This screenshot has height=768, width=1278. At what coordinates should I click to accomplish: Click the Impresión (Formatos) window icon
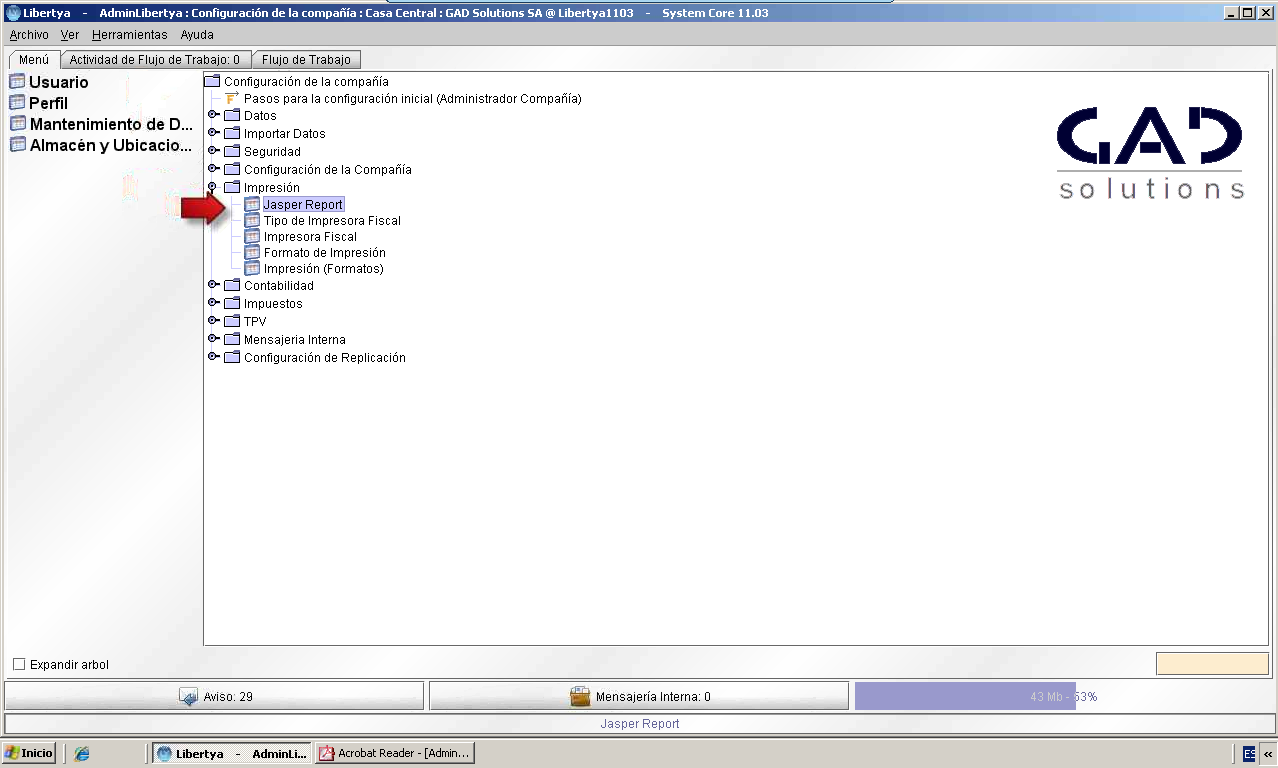point(252,269)
